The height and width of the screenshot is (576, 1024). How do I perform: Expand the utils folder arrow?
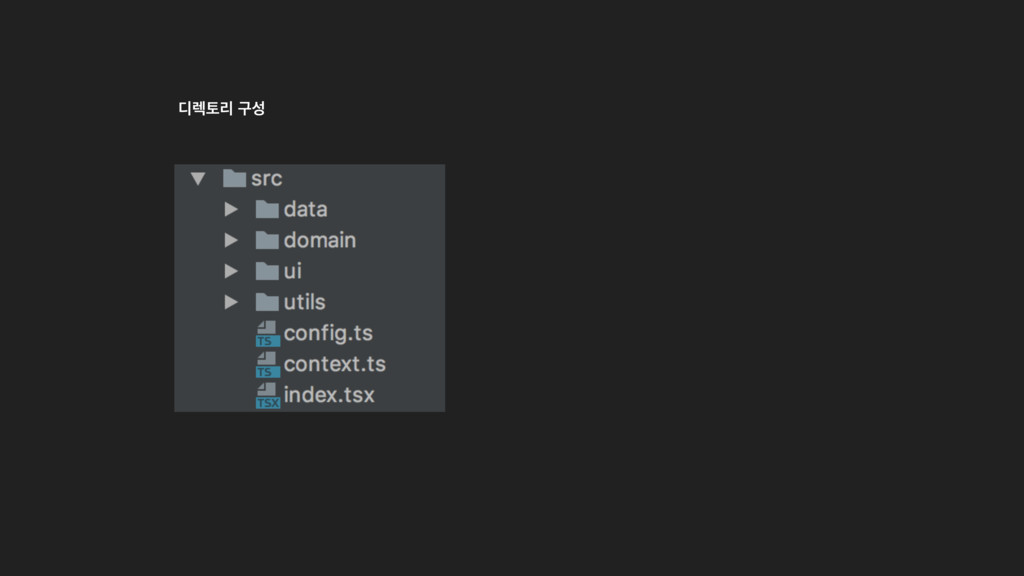[231, 302]
